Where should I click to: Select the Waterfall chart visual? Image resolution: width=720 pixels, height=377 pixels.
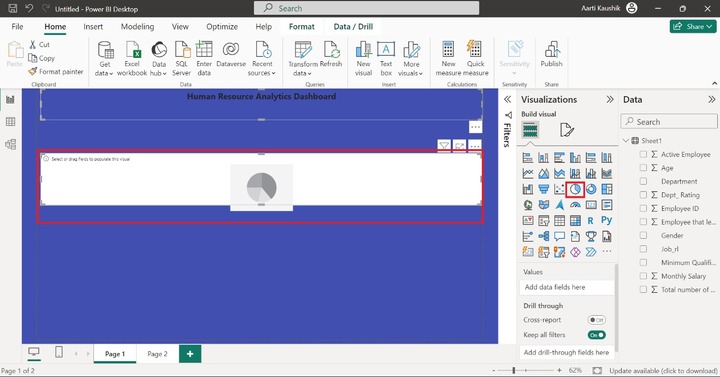[x=528, y=189]
